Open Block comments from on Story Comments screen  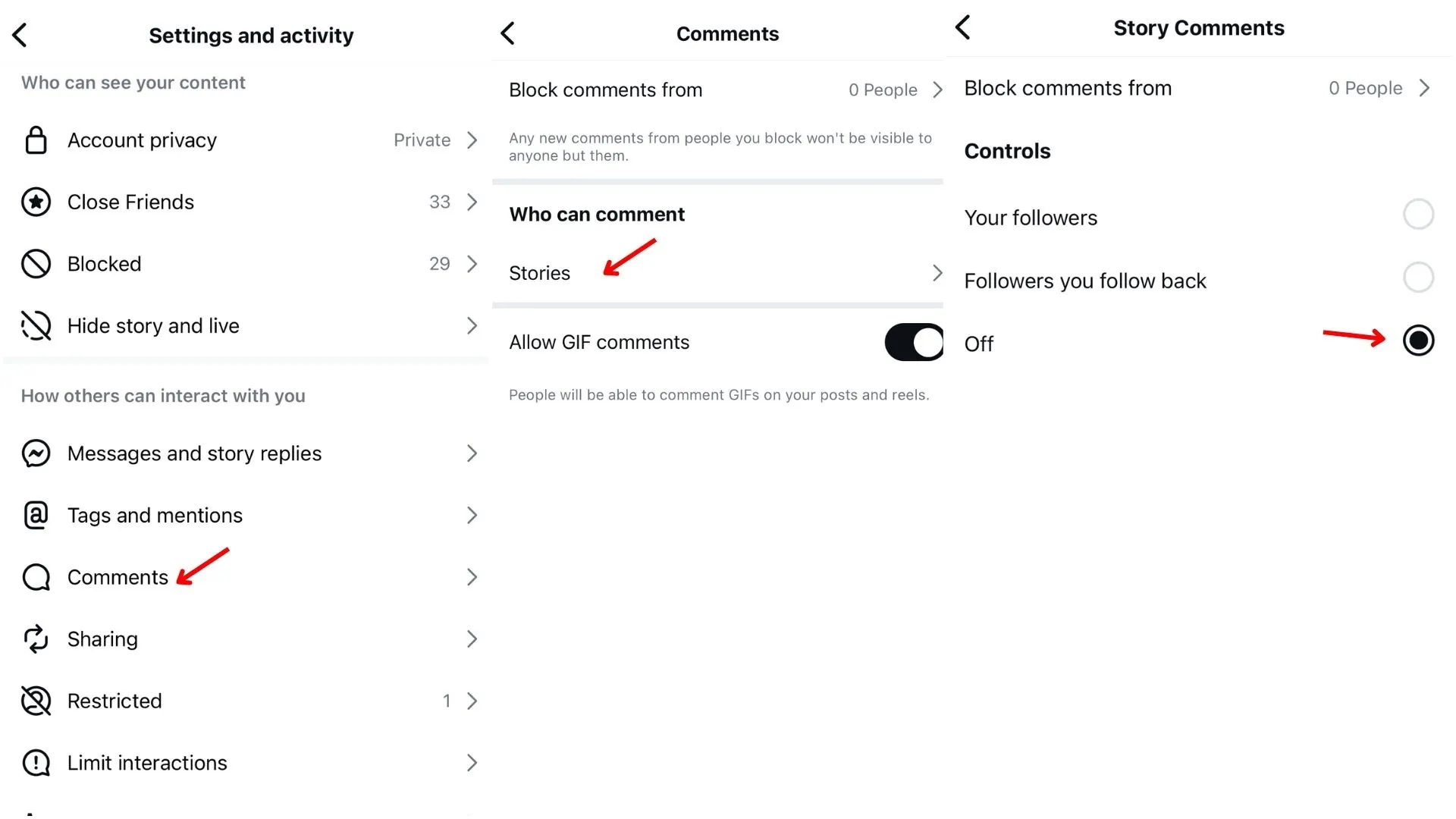tap(1197, 89)
